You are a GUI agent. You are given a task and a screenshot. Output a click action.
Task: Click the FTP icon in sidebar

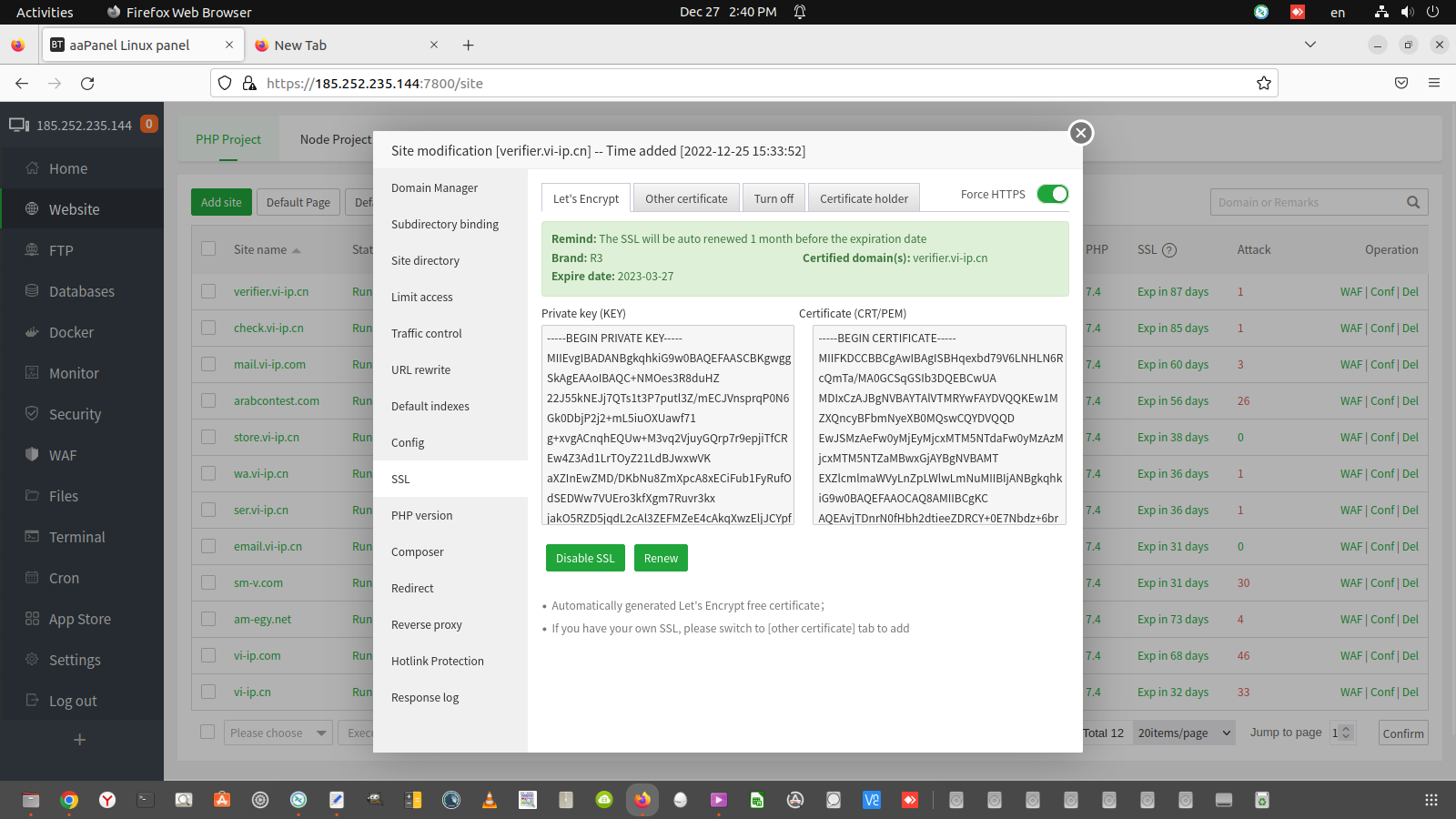point(32,249)
